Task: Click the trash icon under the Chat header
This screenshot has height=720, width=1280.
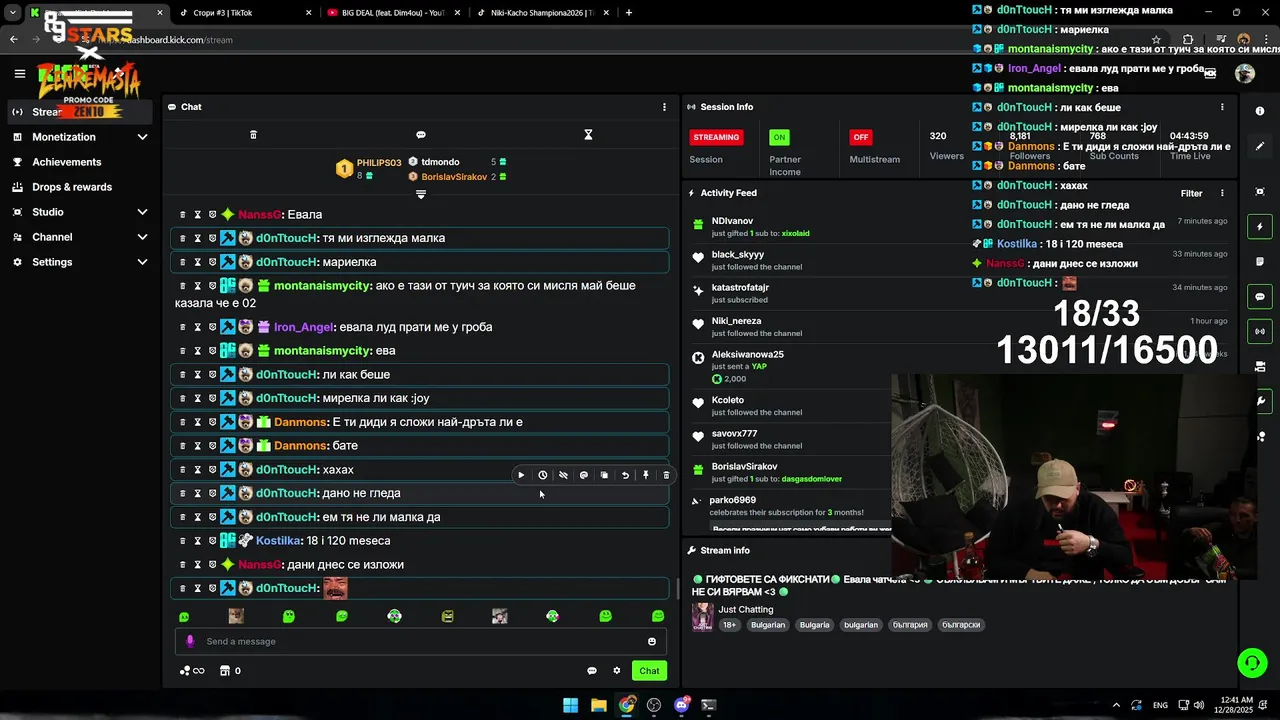Action: pyautogui.click(x=253, y=135)
